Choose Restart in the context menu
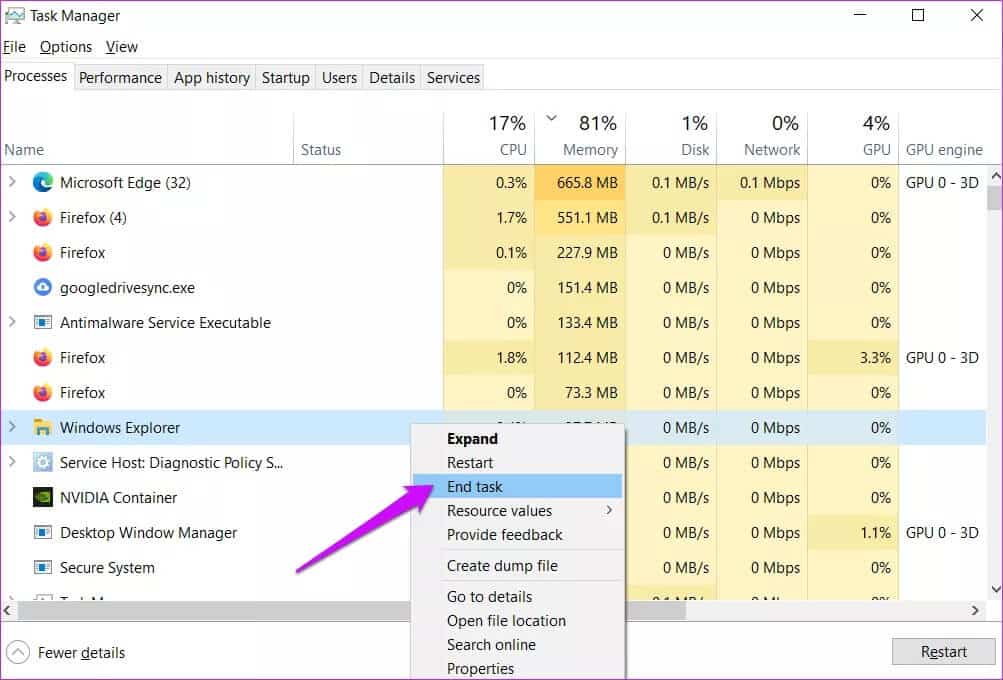Image resolution: width=1003 pixels, height=680 pixels. [517, 463]
